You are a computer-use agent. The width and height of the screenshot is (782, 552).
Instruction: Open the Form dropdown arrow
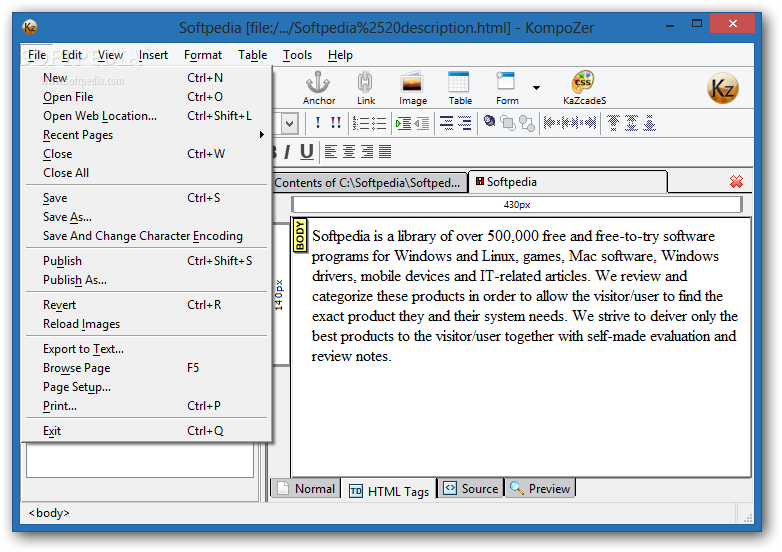click(x=536, y=88)
